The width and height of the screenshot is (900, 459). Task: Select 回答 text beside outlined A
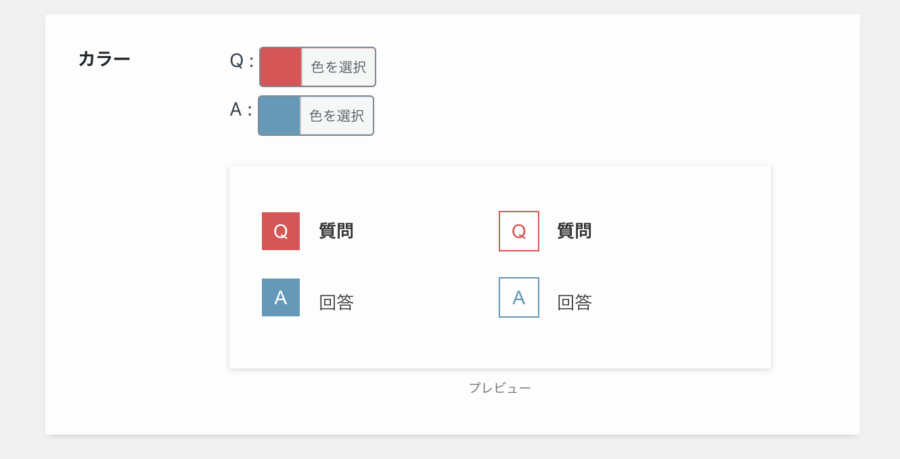pos(575,302)
